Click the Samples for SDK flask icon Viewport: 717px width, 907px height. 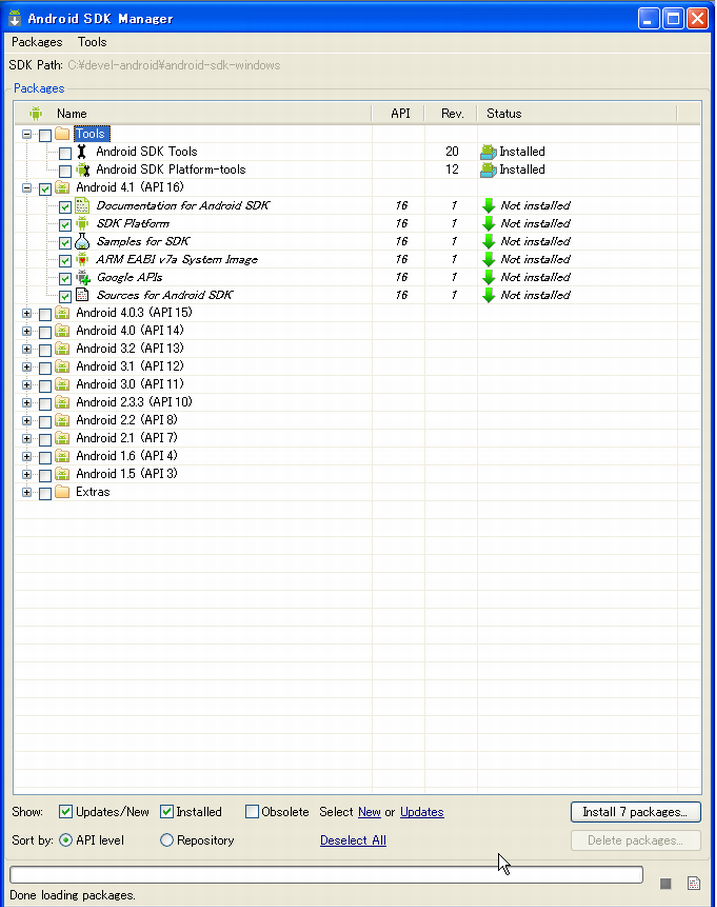(x=82, y=241)
